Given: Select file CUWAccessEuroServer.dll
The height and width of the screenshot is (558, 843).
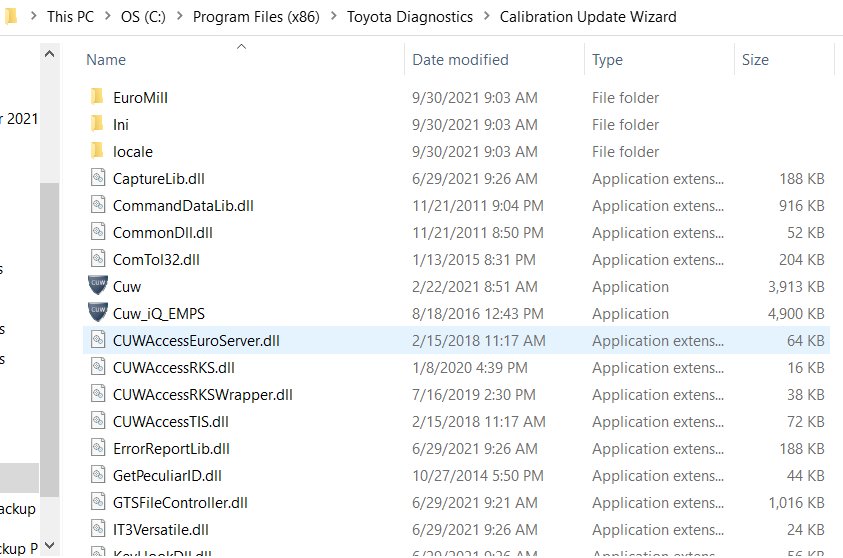Looking at the screenshot, I should (x=196, y=340).
